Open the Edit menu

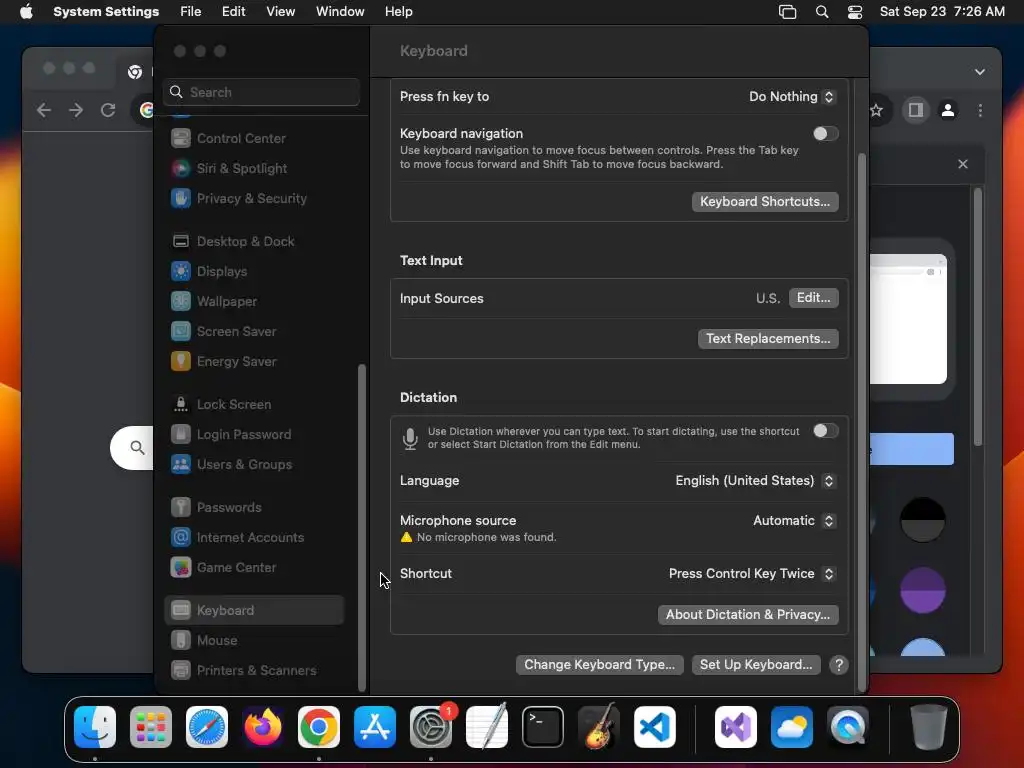(x=233, y=12)
